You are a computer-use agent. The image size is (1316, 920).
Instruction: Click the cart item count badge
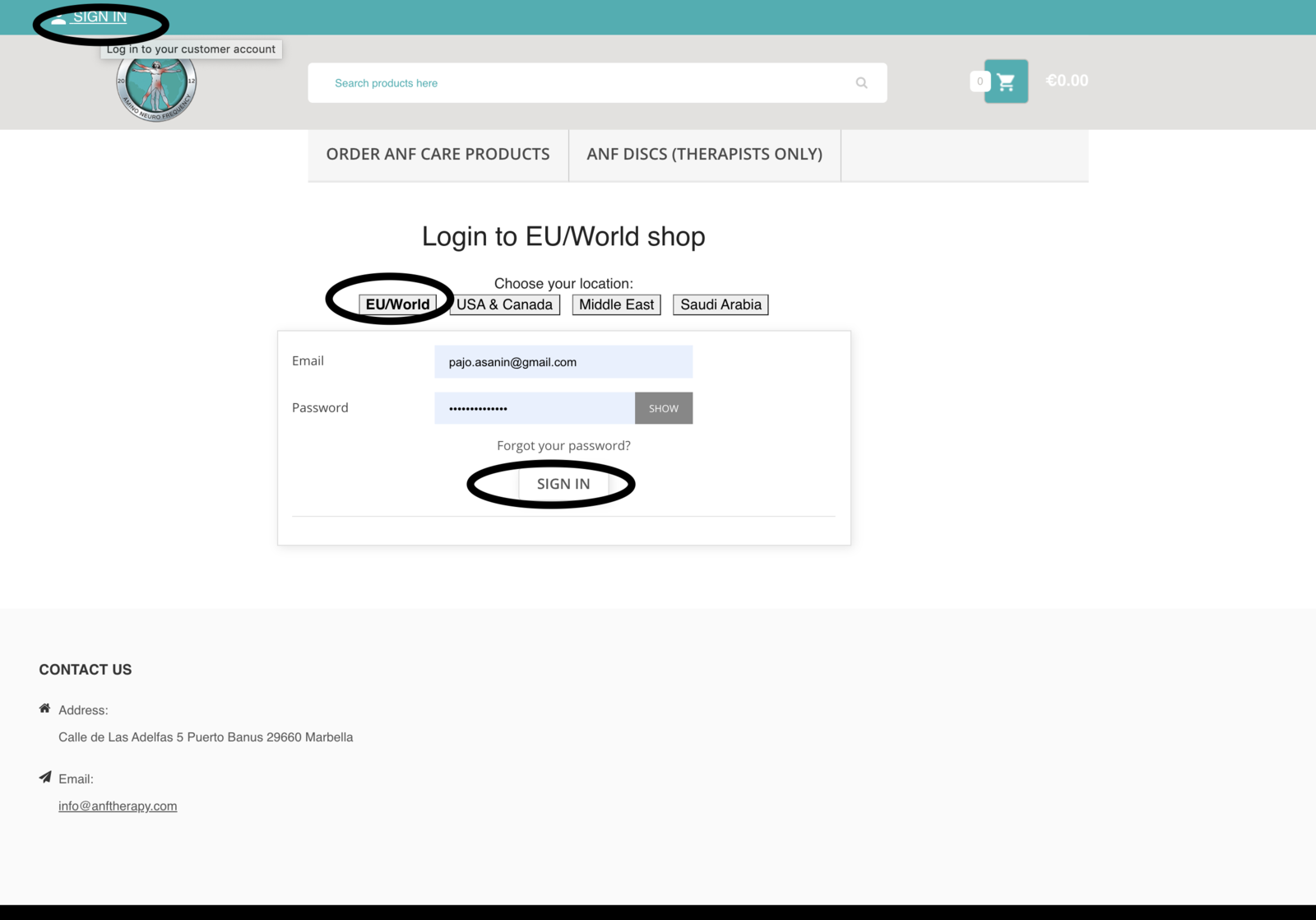980,81
